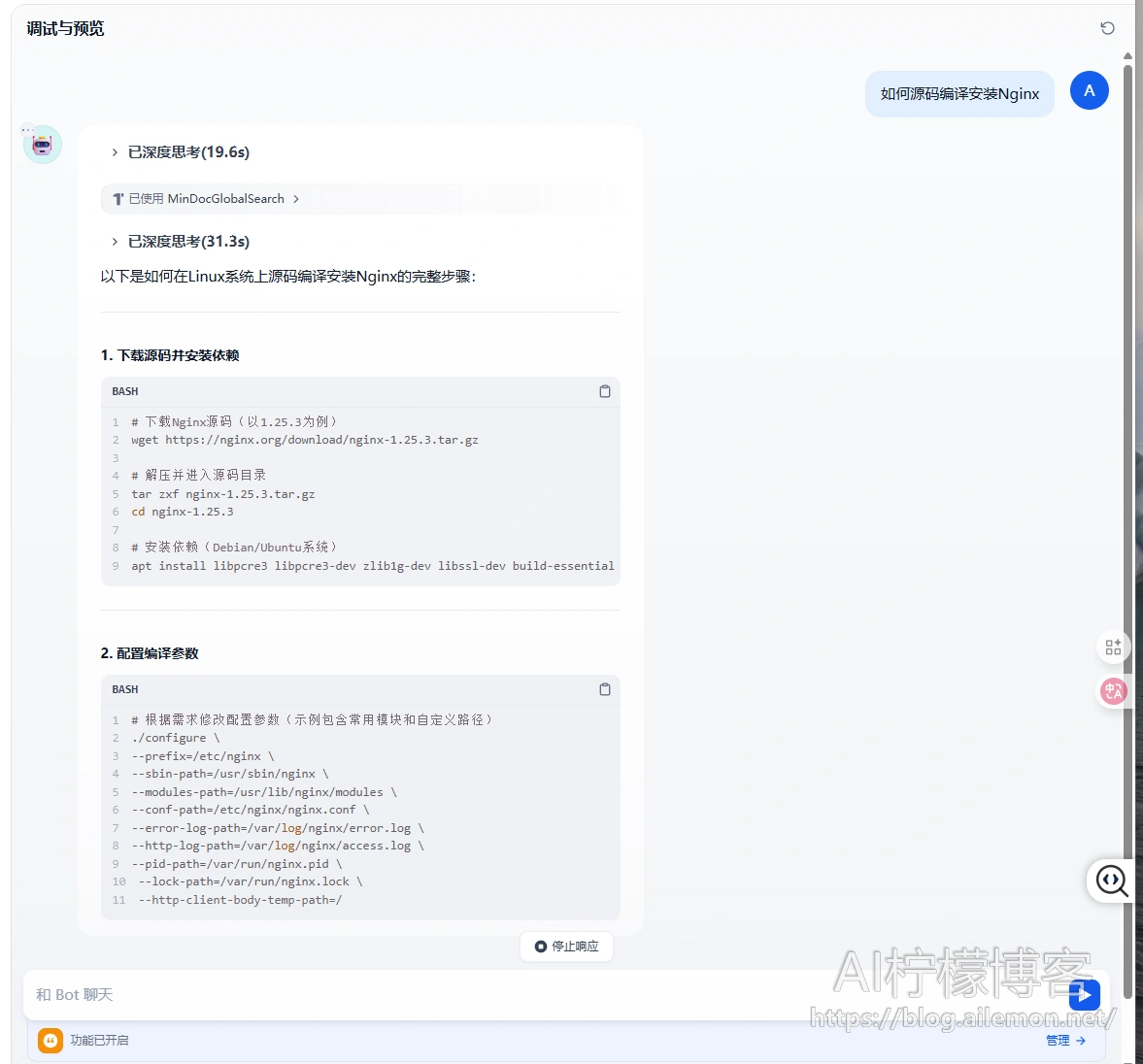Open the floating grid apps icon
Viewport: 1143px width, 1064px height.
[x=1113, y=648]
